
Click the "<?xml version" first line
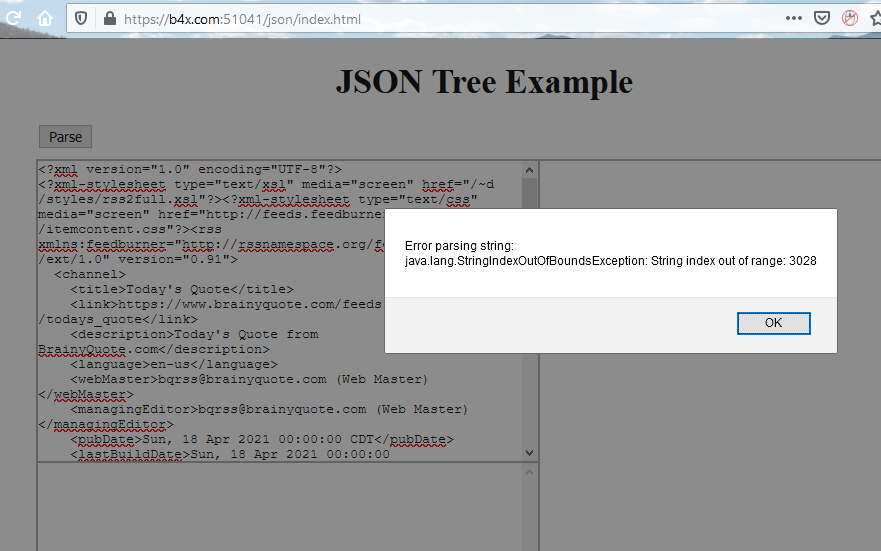click(190, 169)
